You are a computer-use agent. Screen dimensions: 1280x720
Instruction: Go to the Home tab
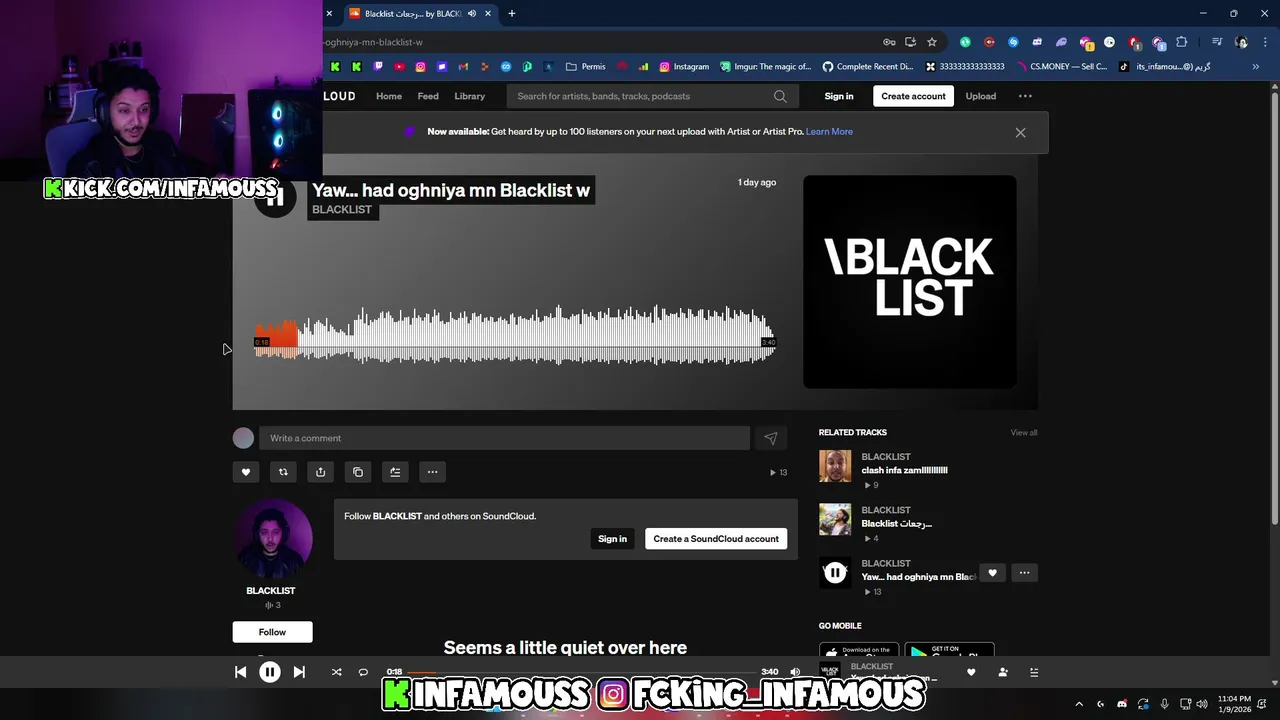[389, 96]
